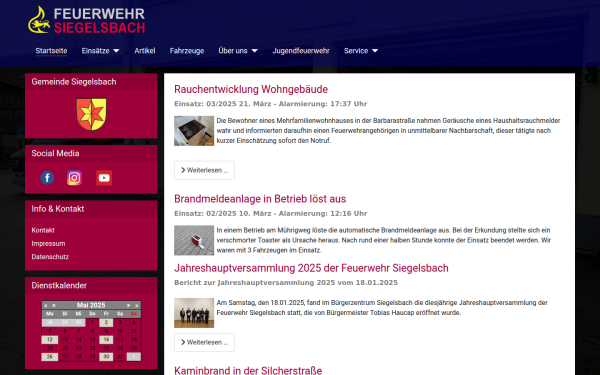View the toaster thumbnail for Brandmeldeanlage
600x375 pixels.
pos(194,240)
